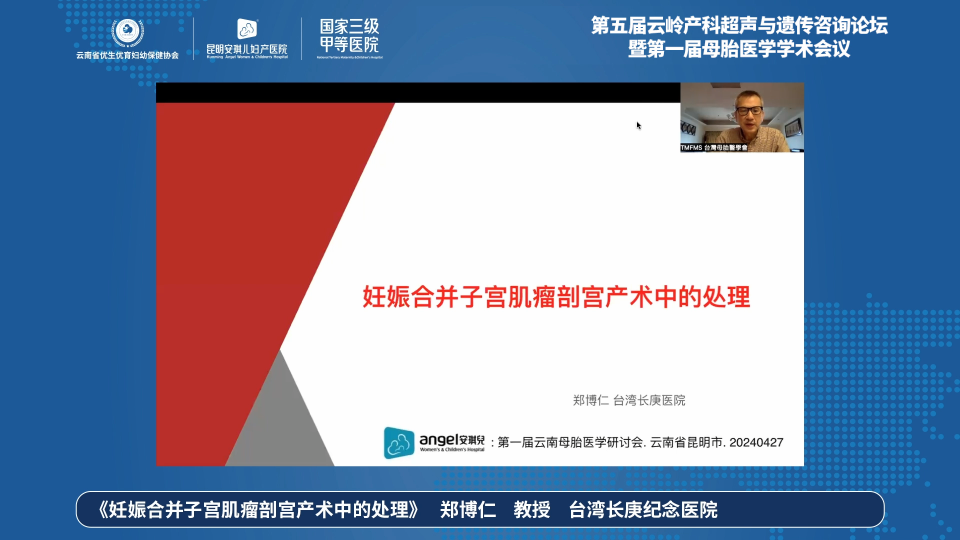
Task: Click the talk title in the bottom caption bar
Action: coord(257,510)
